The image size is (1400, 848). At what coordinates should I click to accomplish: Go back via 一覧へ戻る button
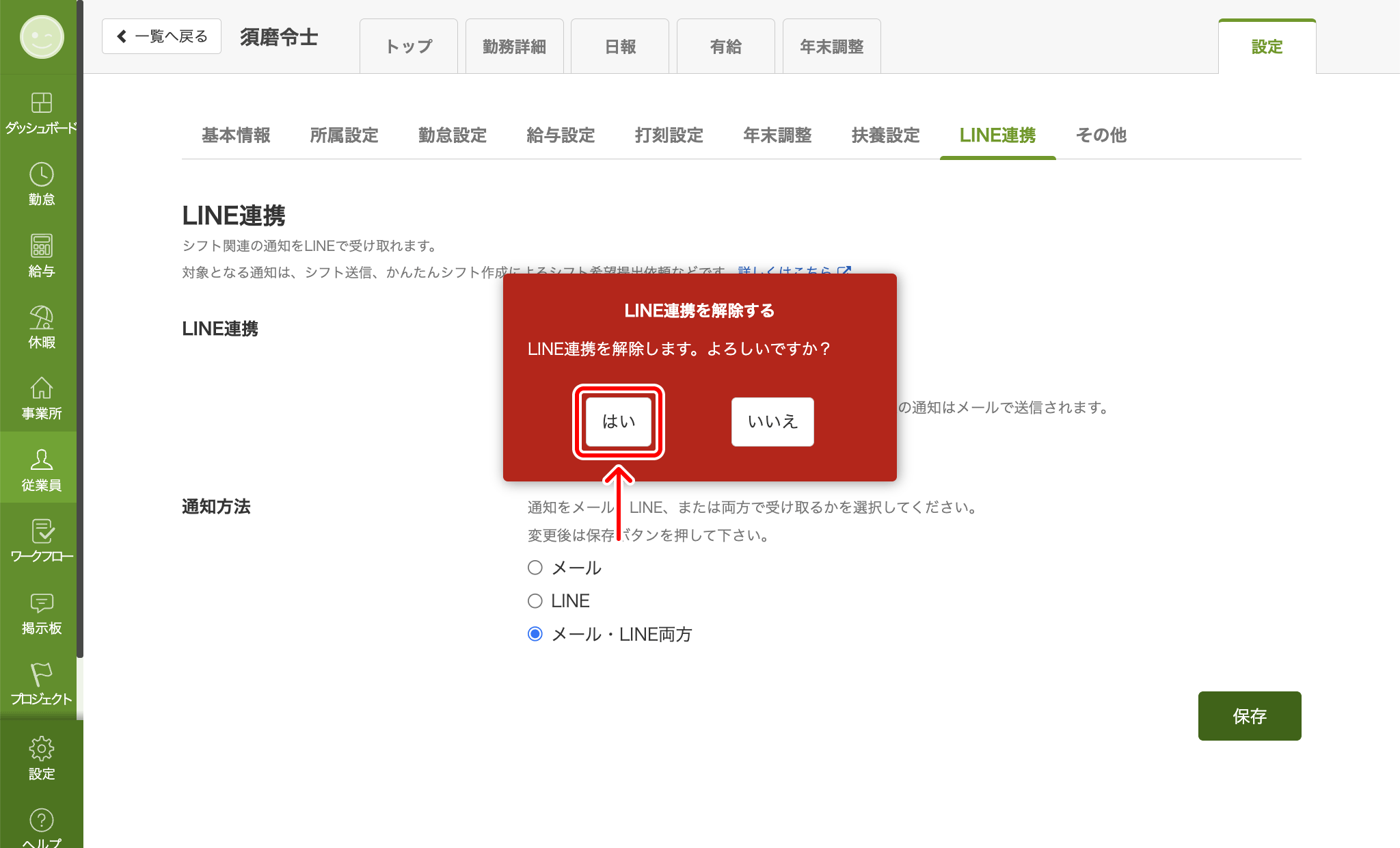point(161,36)
